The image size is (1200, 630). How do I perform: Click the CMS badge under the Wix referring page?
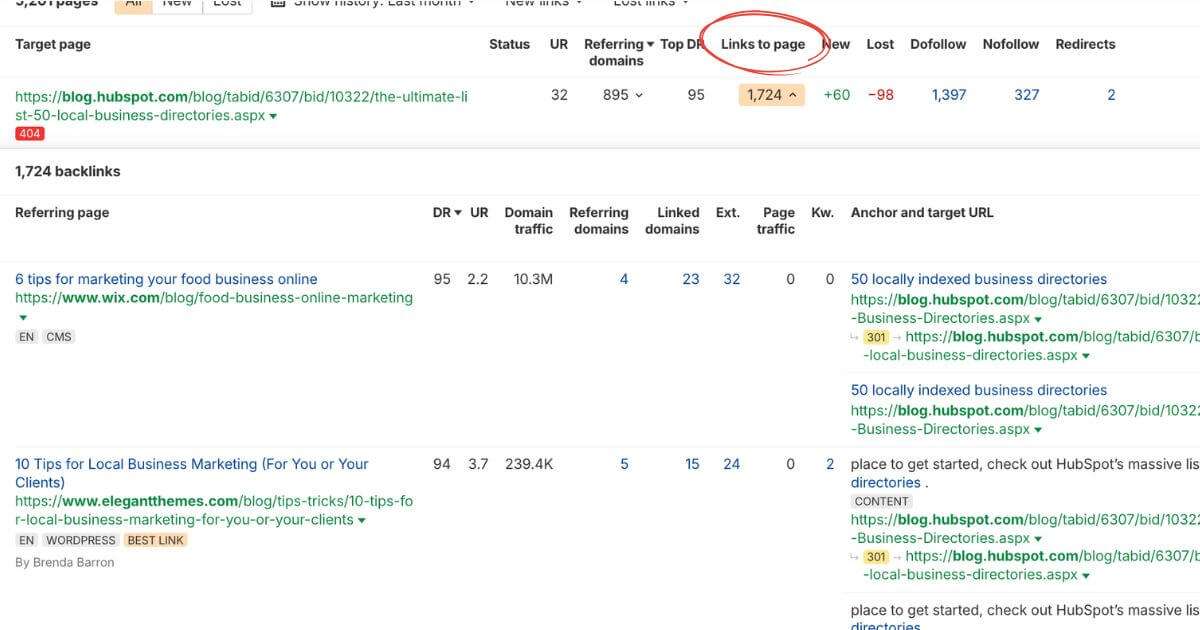coord(58,336)
